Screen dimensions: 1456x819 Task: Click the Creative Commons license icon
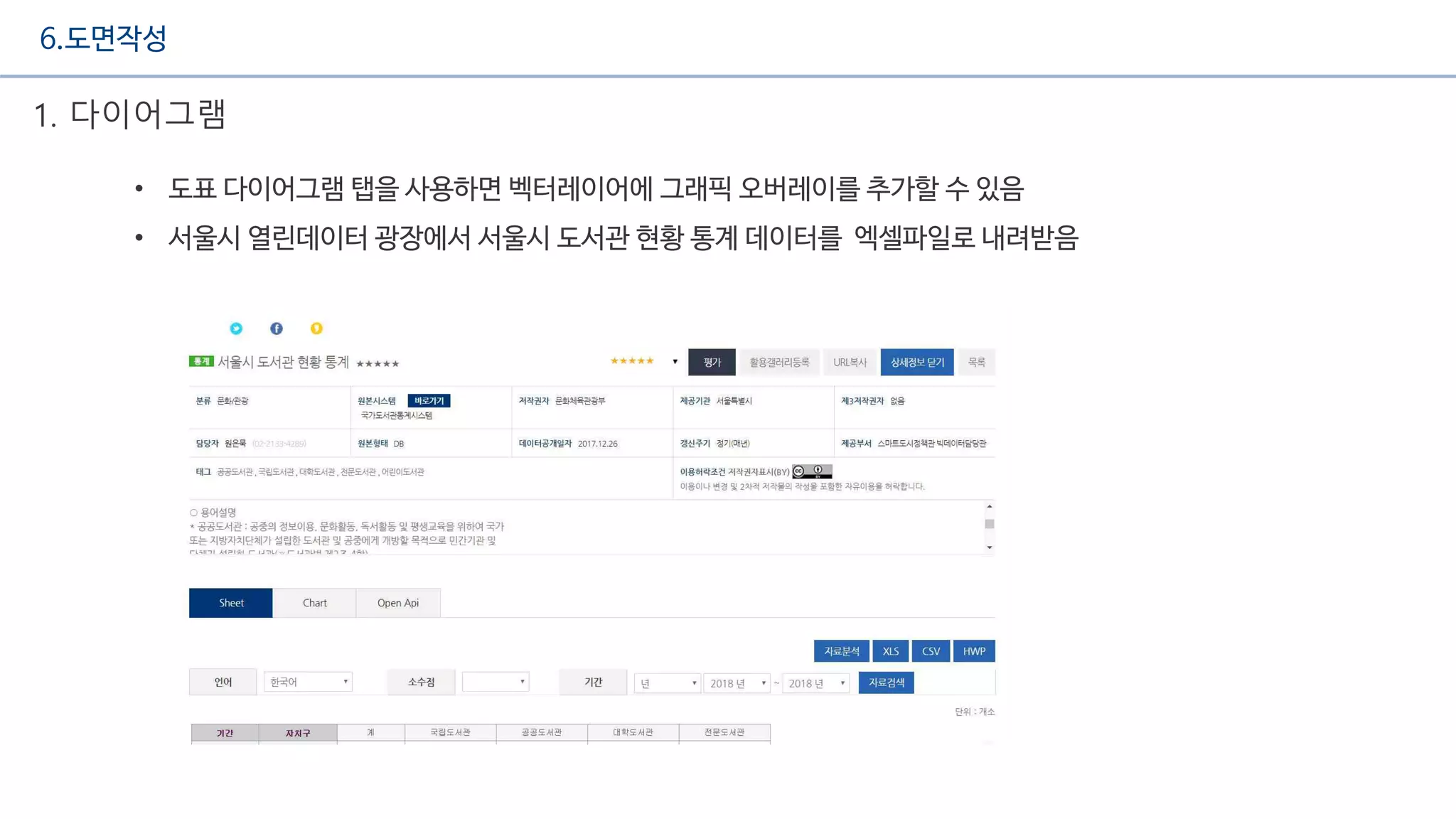812,471
